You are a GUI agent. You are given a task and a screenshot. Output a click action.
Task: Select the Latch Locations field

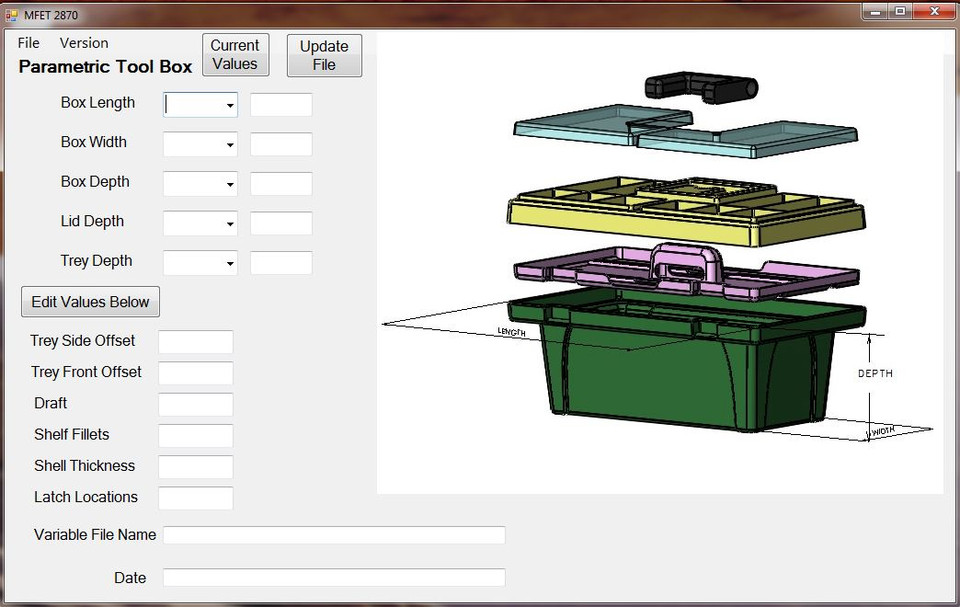[x=195, y=498]
